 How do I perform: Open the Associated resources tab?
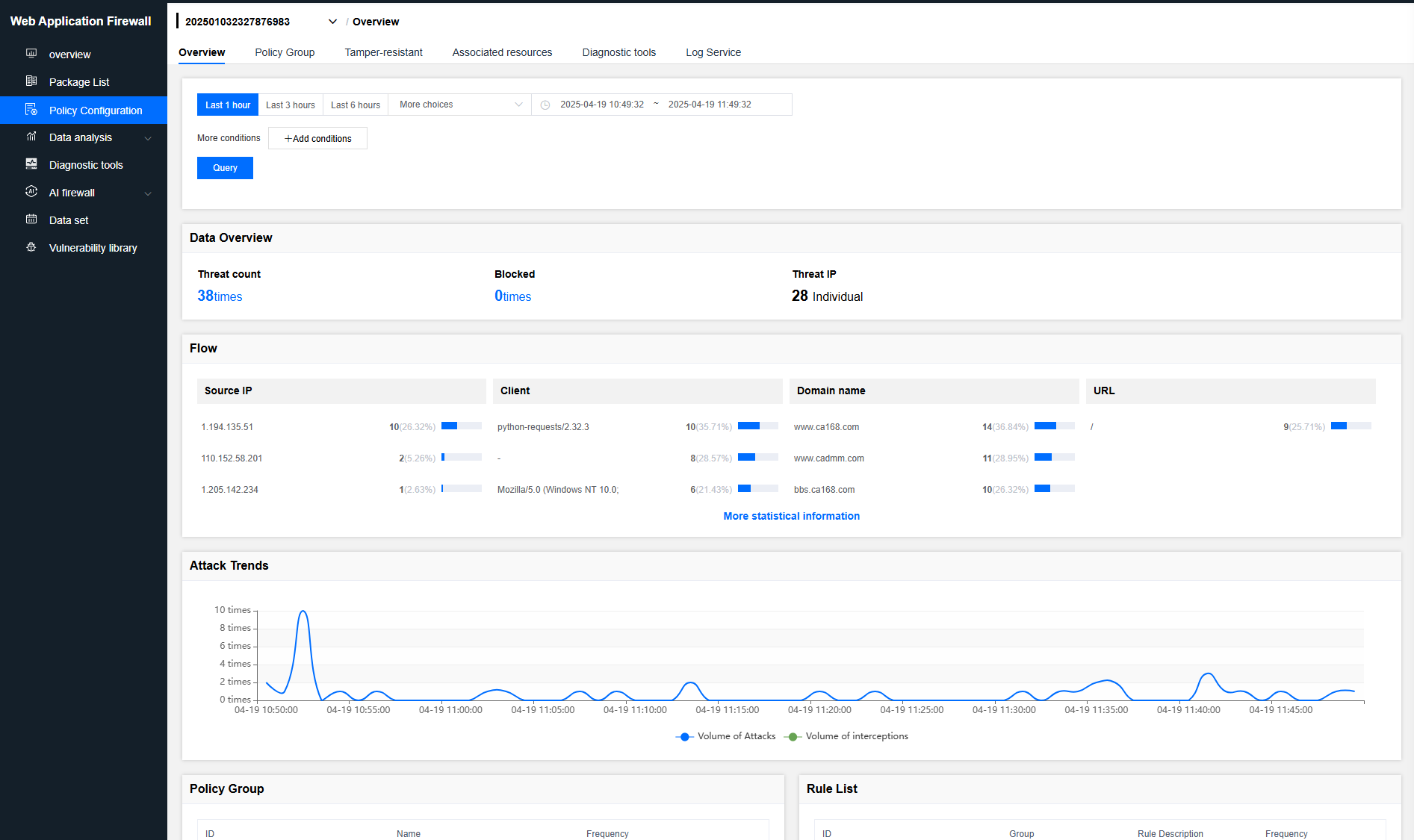tap(502, 52)
